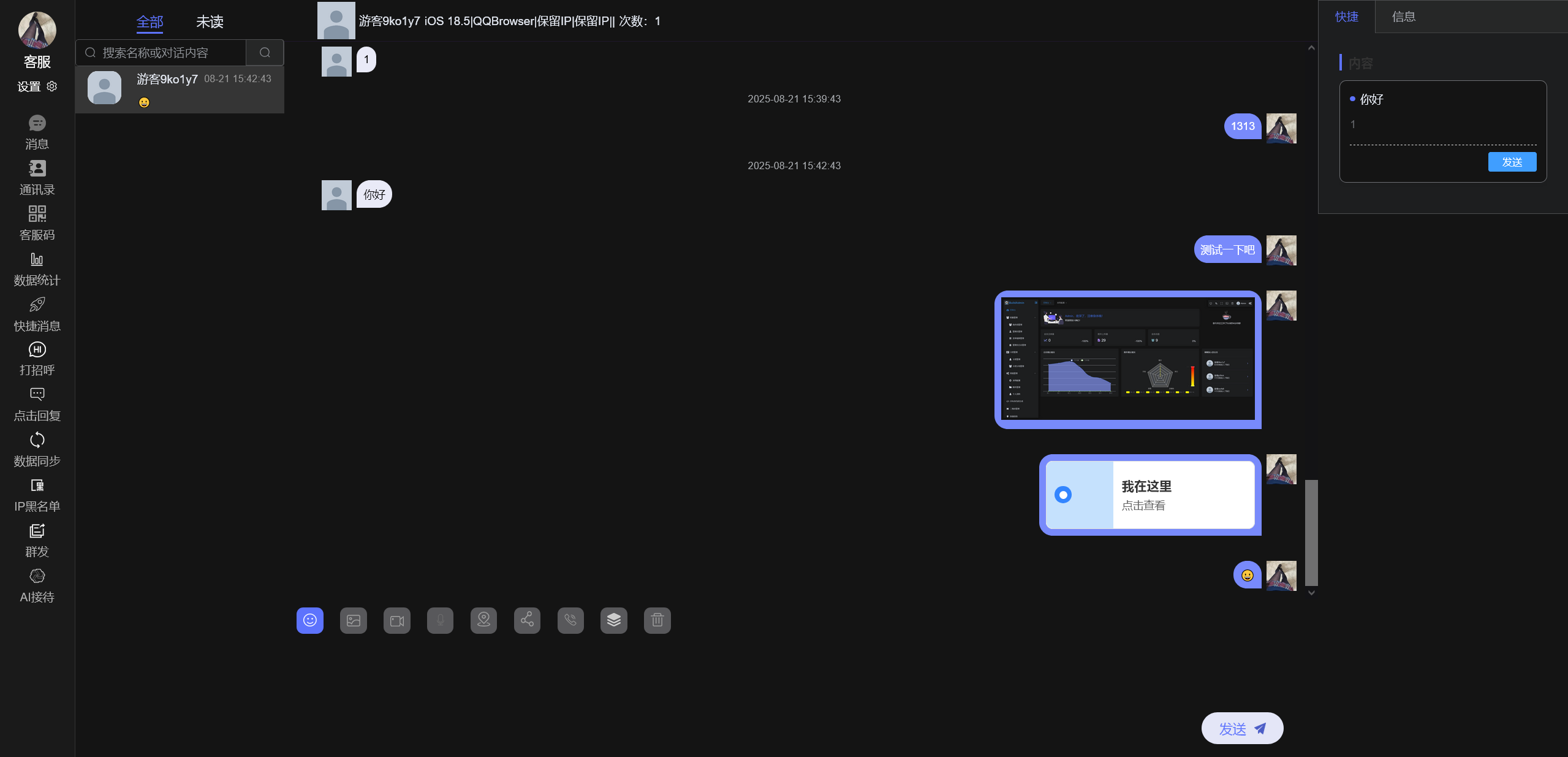Open 设置 gear next to 客服
Image resolution: width=1568 pixels, height=757 pixels.
click(52, 86)
